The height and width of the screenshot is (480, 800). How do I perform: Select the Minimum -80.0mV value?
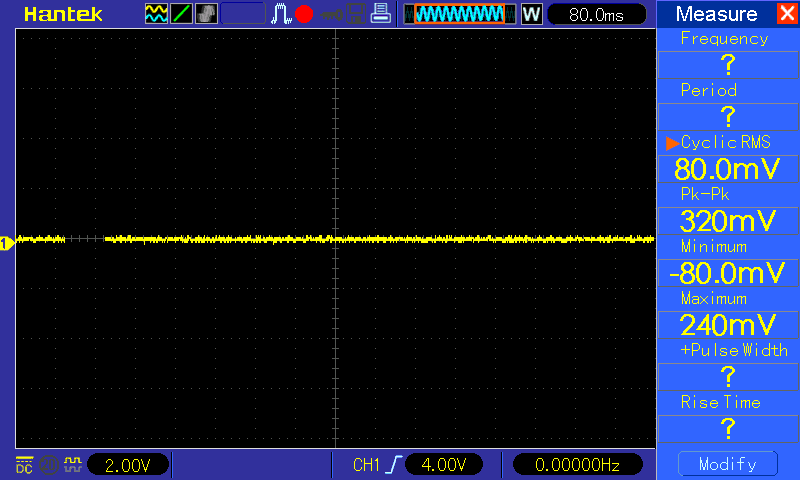point(728,273)
